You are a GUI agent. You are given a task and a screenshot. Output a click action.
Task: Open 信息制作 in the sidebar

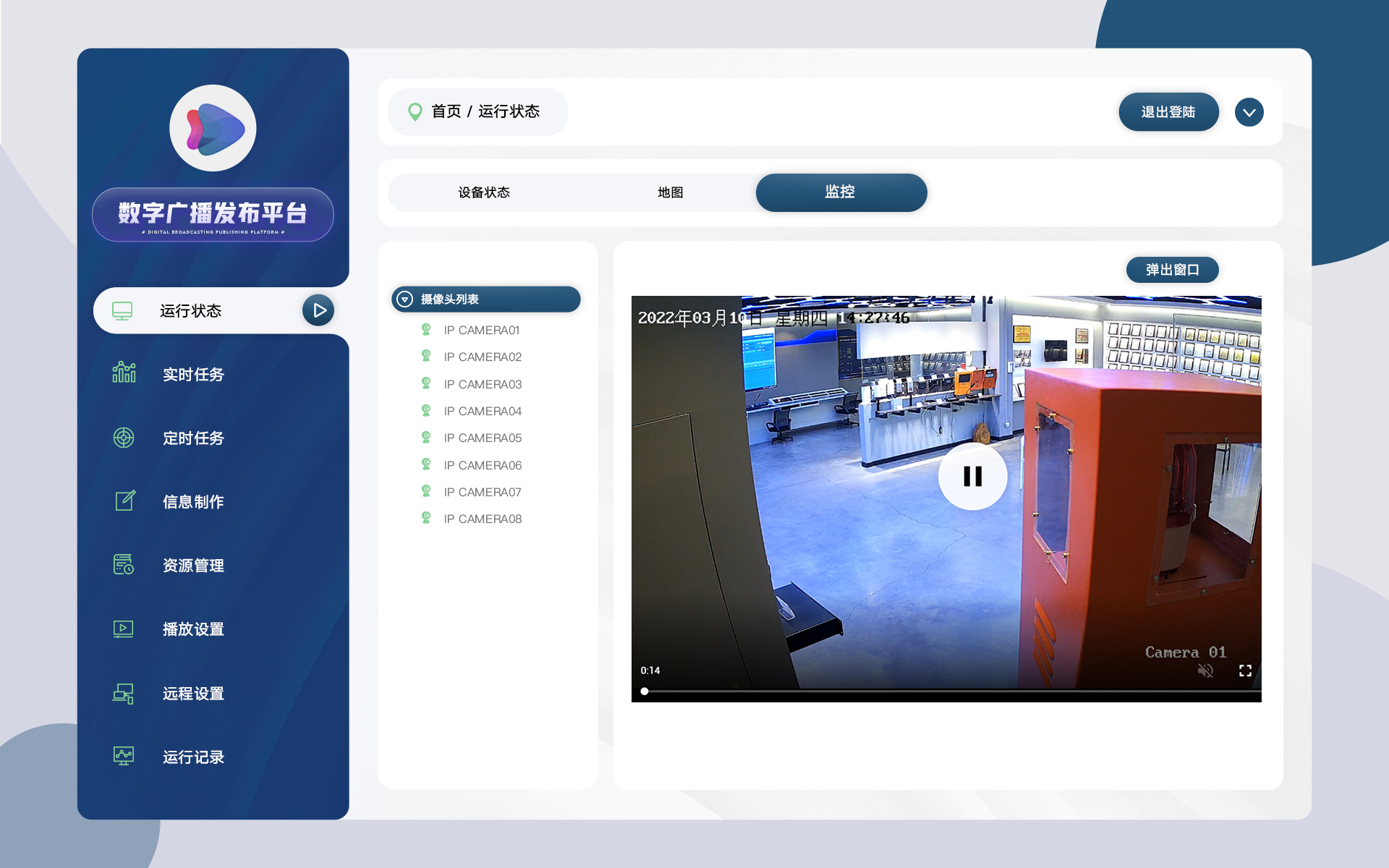pos(193,501)
